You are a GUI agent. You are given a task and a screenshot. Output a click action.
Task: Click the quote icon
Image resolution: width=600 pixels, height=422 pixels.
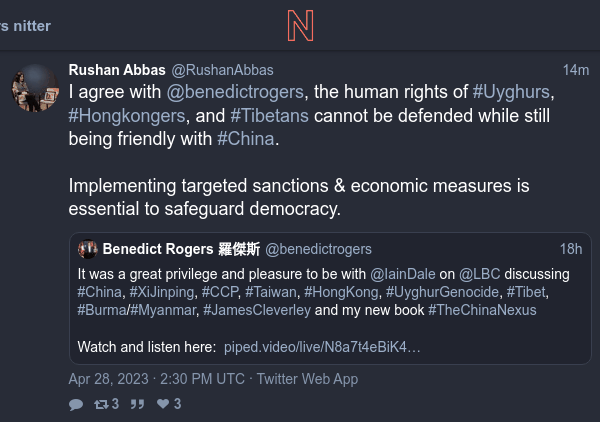(x=139, y=404)
